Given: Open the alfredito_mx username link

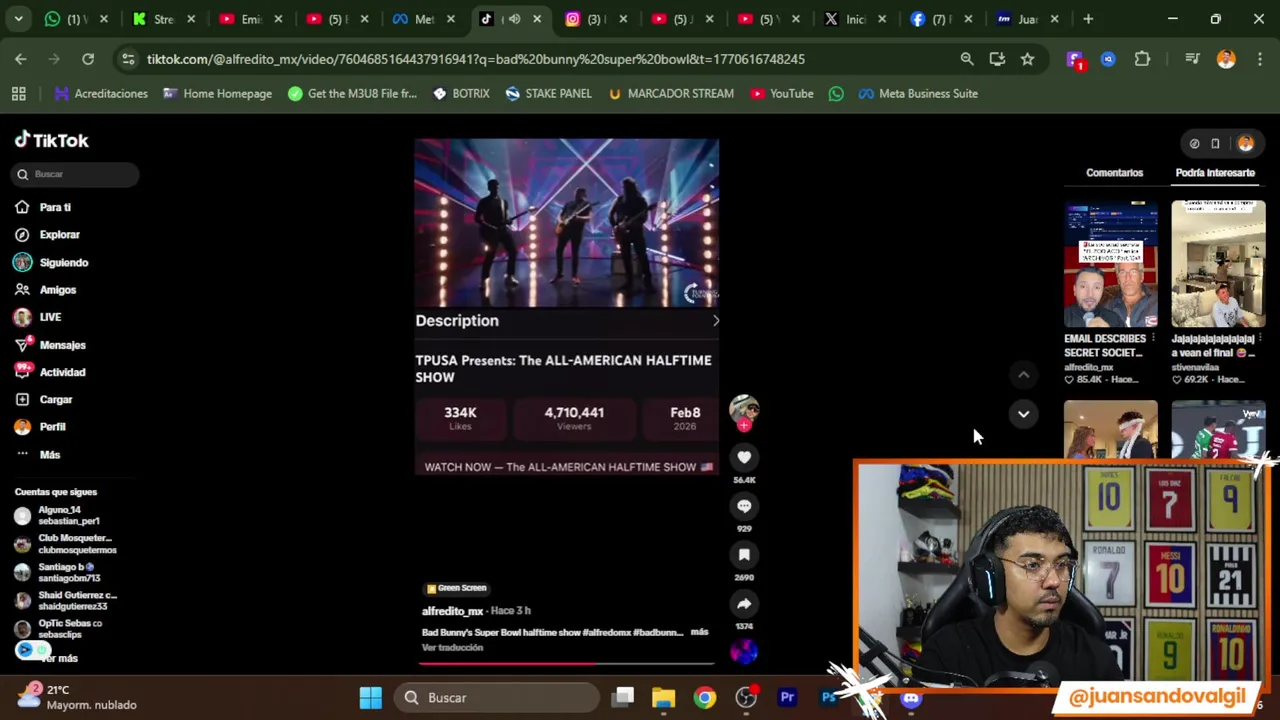Looking at the screenshot, I should [x=452, y=611].
